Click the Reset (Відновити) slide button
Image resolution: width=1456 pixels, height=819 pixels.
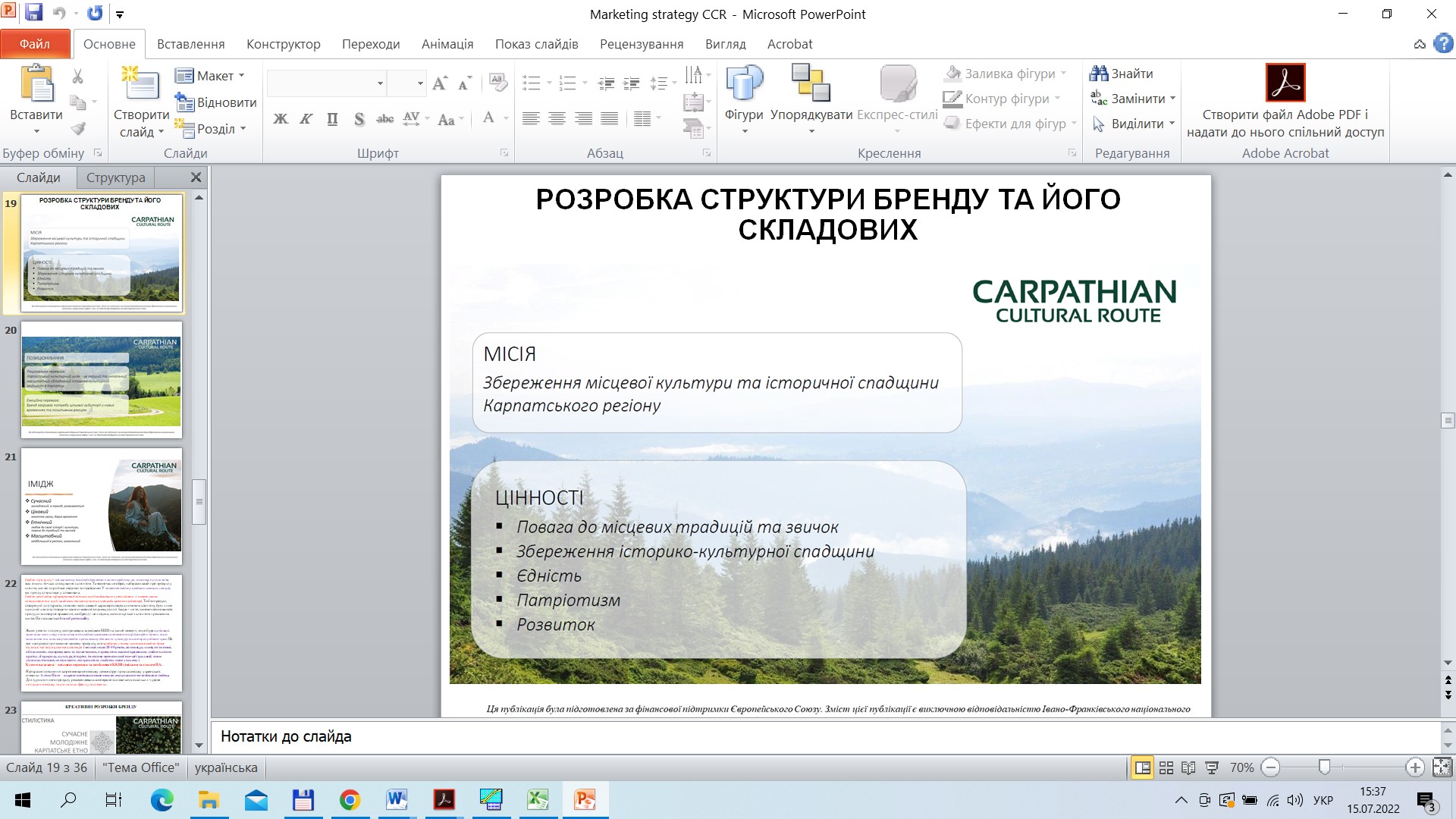tap(217, 102)
